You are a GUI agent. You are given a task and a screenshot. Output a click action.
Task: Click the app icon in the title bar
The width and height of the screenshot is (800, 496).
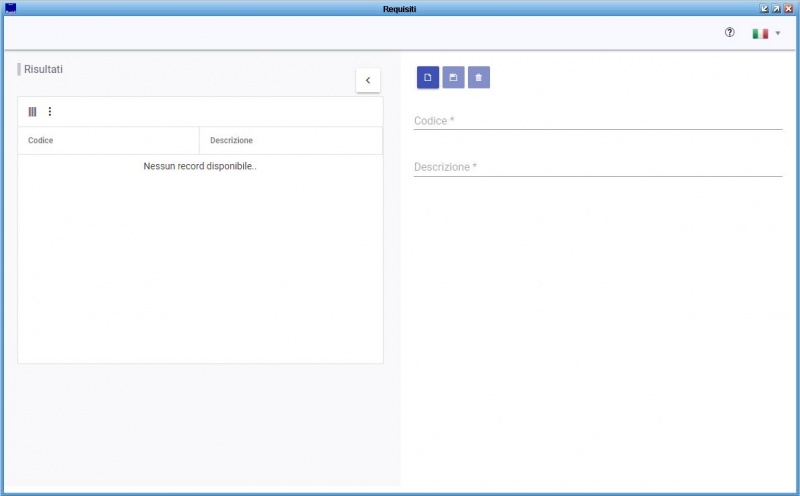point(10,8)
